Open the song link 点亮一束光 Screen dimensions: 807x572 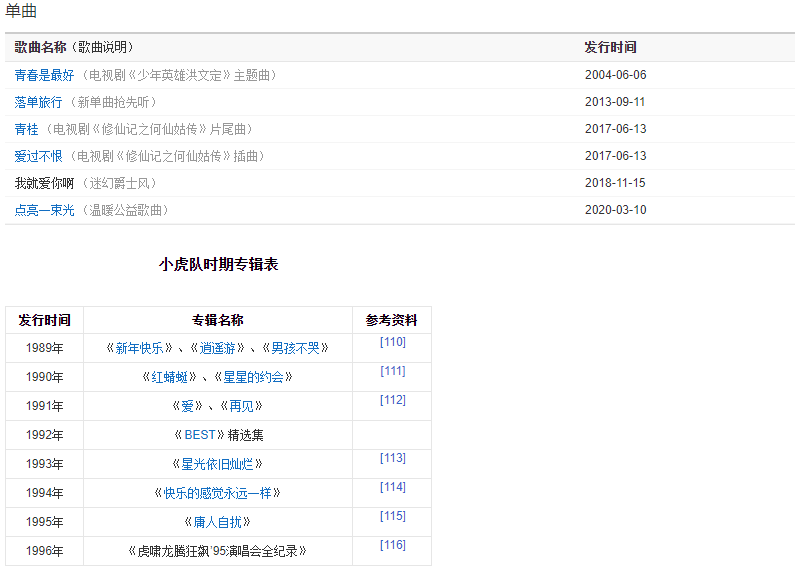44,210
